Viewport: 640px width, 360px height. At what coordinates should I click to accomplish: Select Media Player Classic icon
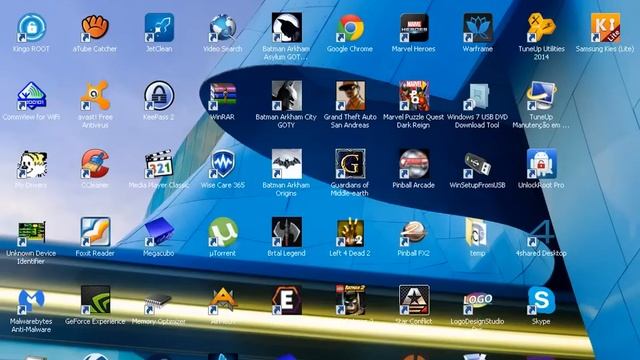click(159, 164)
